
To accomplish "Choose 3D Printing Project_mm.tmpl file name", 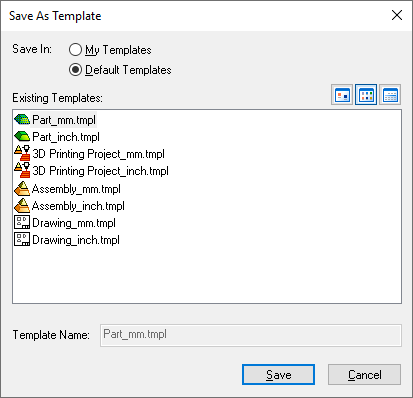I will (x=98, y=154).
